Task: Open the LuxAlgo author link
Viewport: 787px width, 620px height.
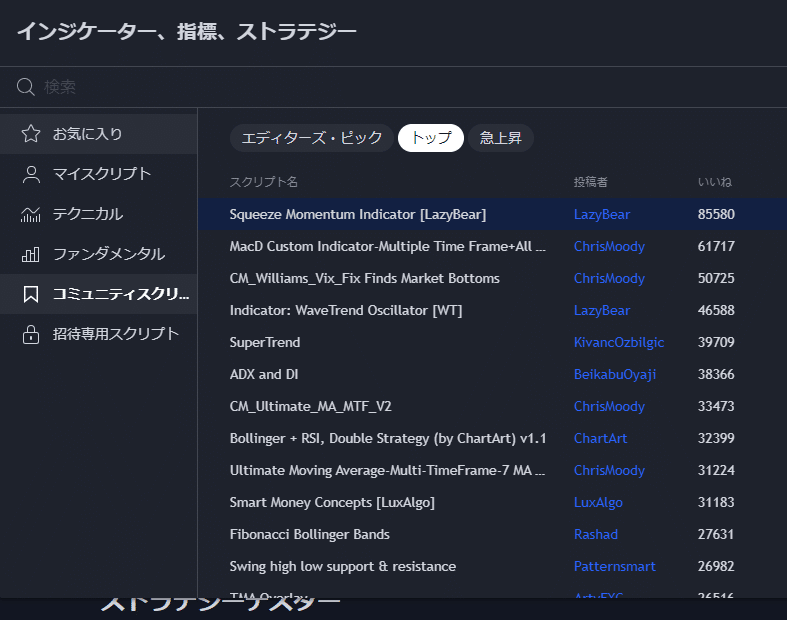Action: click(x=598, y=503)
